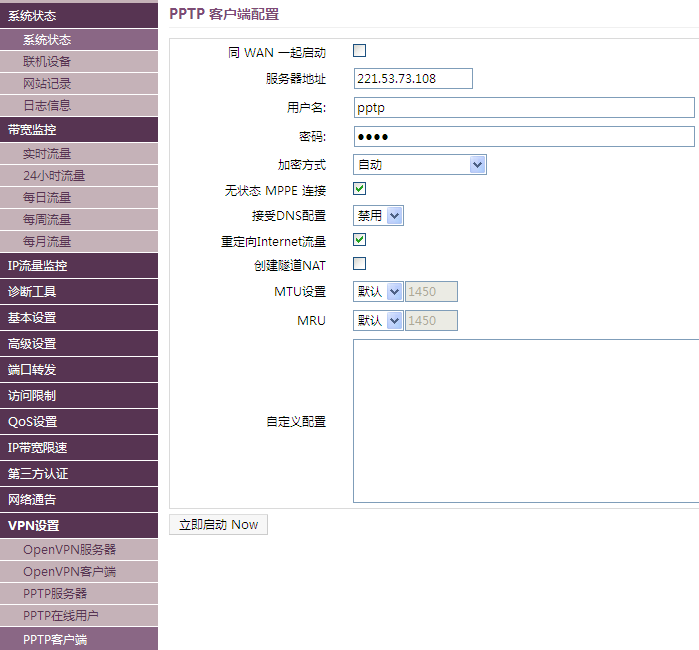Viewport: 699px width, 650px height.
Task: Open the 系统状态 submenu item
Action: [47, 40]
